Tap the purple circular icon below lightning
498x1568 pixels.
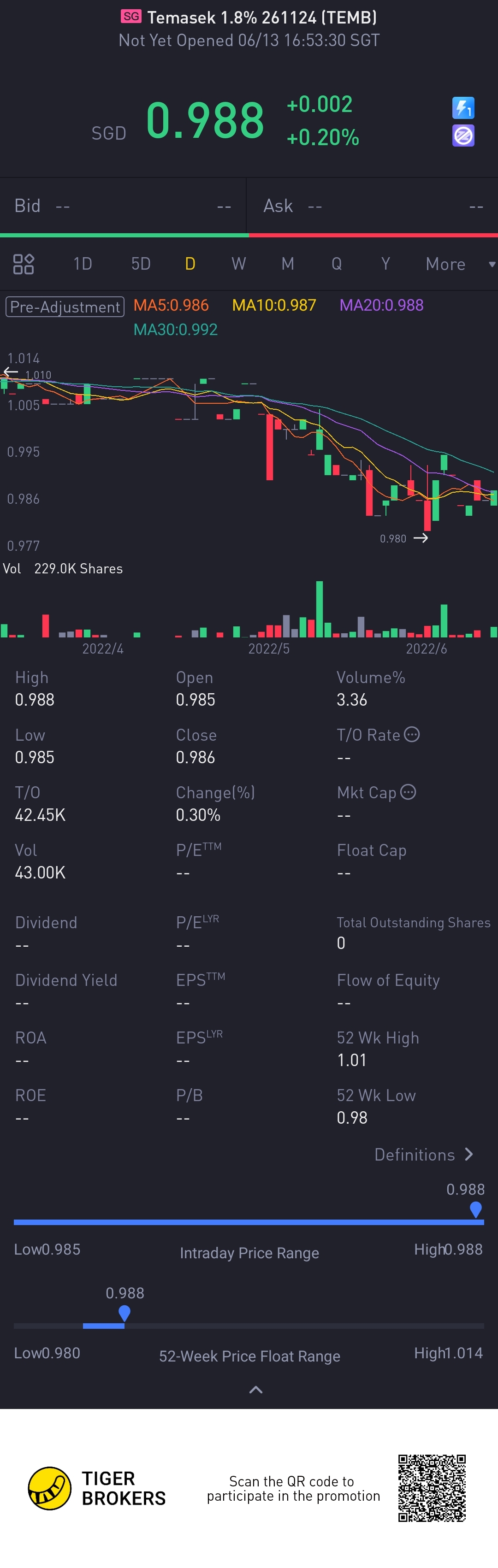tap(463, 136)
